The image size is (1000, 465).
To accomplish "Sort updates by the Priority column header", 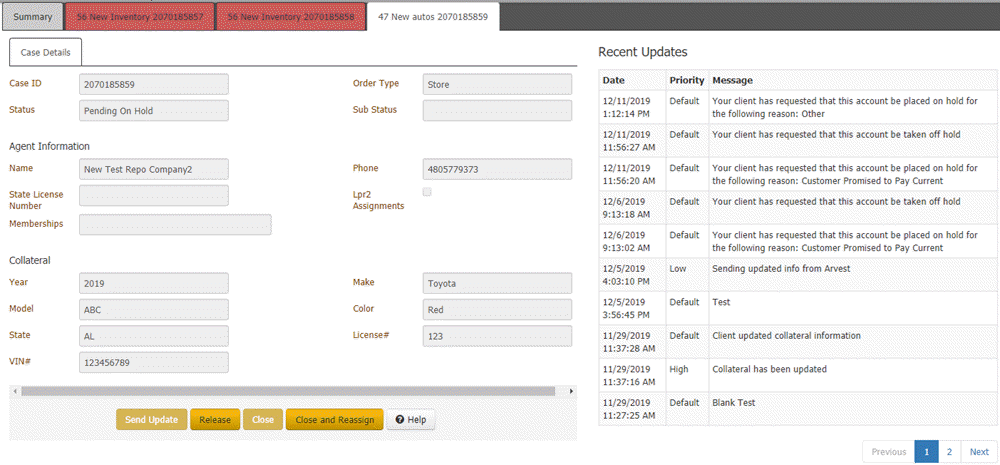I will [686, 80].
